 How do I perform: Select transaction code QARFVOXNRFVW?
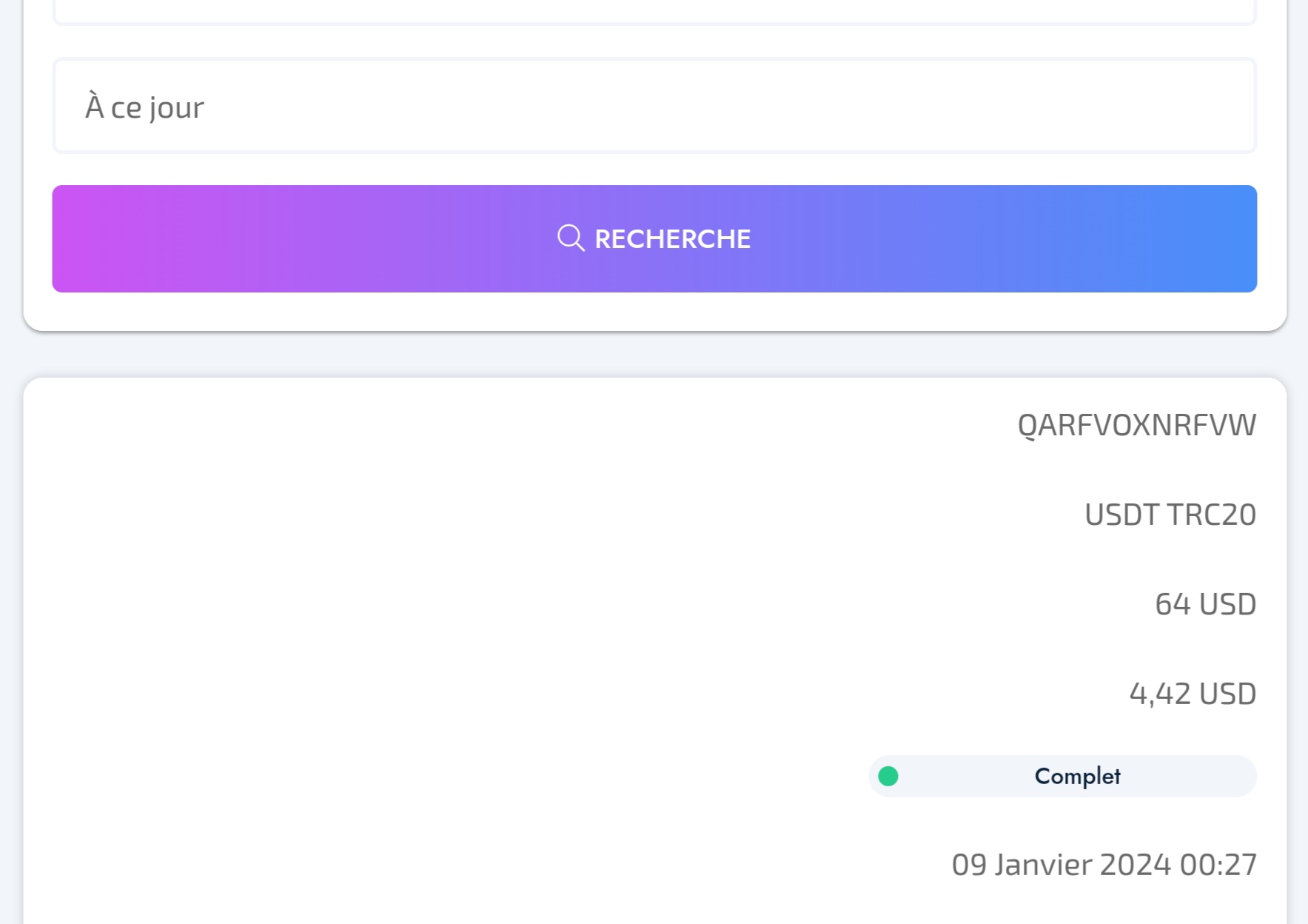click(1136, 425)
